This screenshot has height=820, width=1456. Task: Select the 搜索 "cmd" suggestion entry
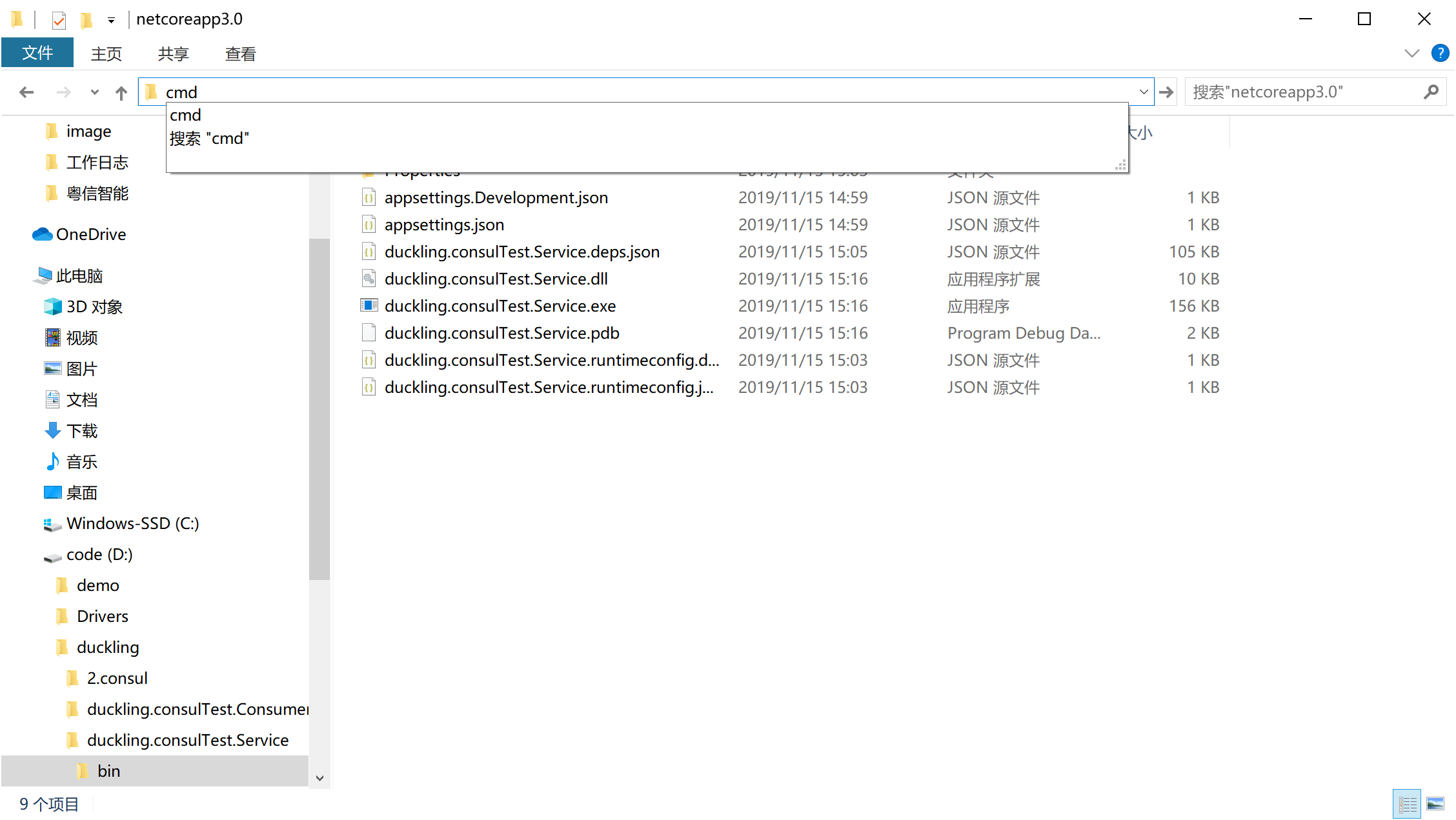pos(210,138)
